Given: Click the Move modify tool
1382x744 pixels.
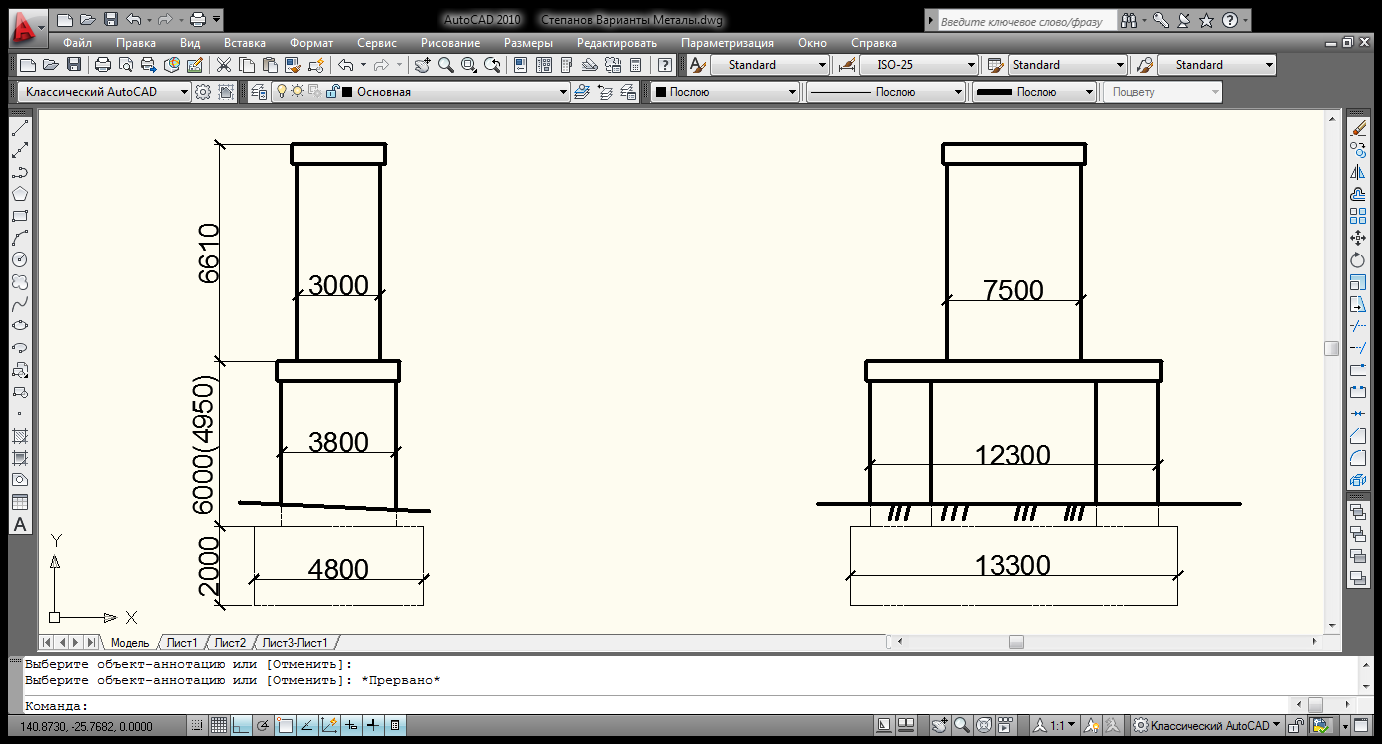Looking at the screenshot, I should 1358,237.
